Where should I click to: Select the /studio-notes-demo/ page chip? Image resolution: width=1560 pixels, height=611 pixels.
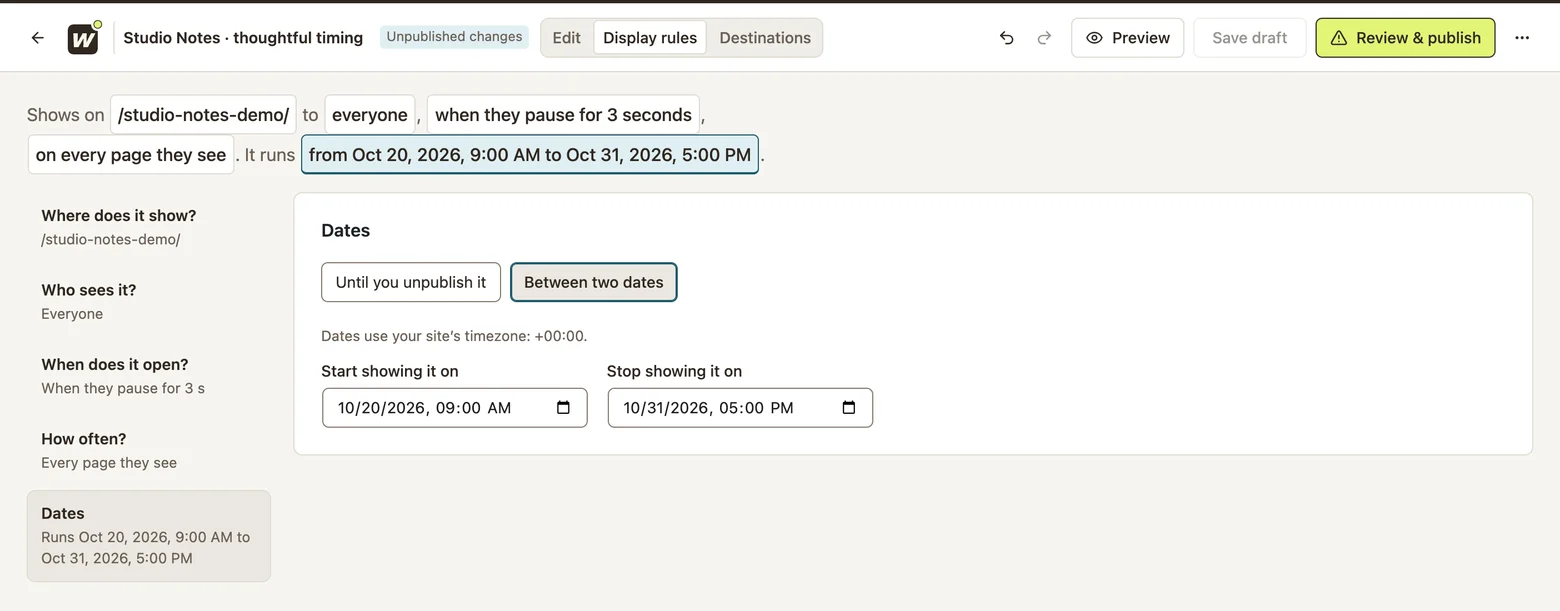click(203, 115)
